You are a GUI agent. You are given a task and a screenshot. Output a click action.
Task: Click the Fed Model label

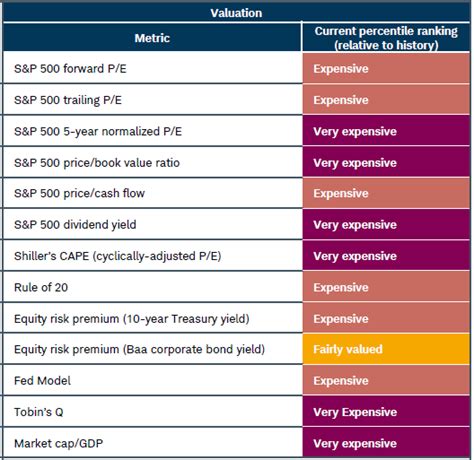(42, 381)
